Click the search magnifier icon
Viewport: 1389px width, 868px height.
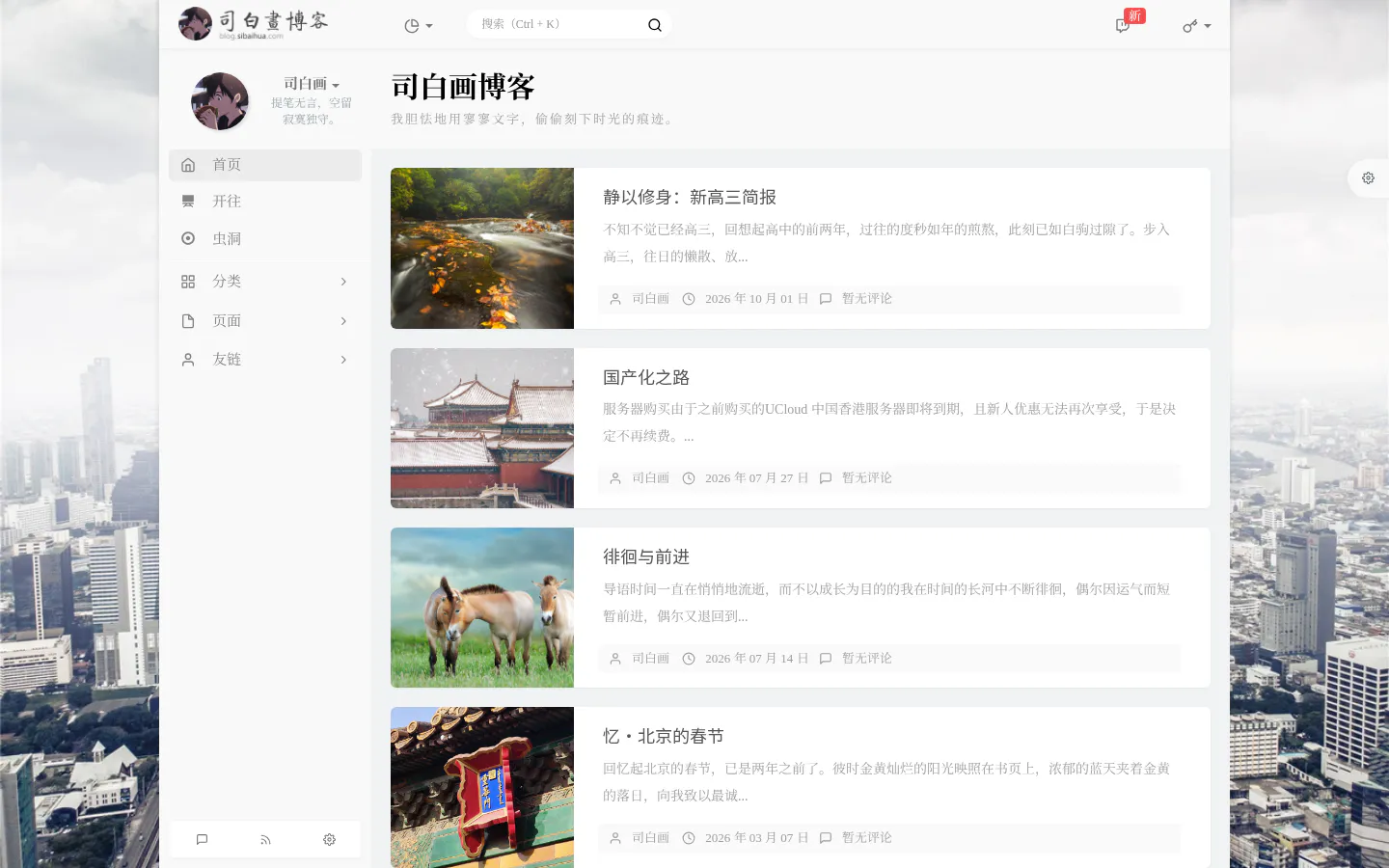(655, 25)
